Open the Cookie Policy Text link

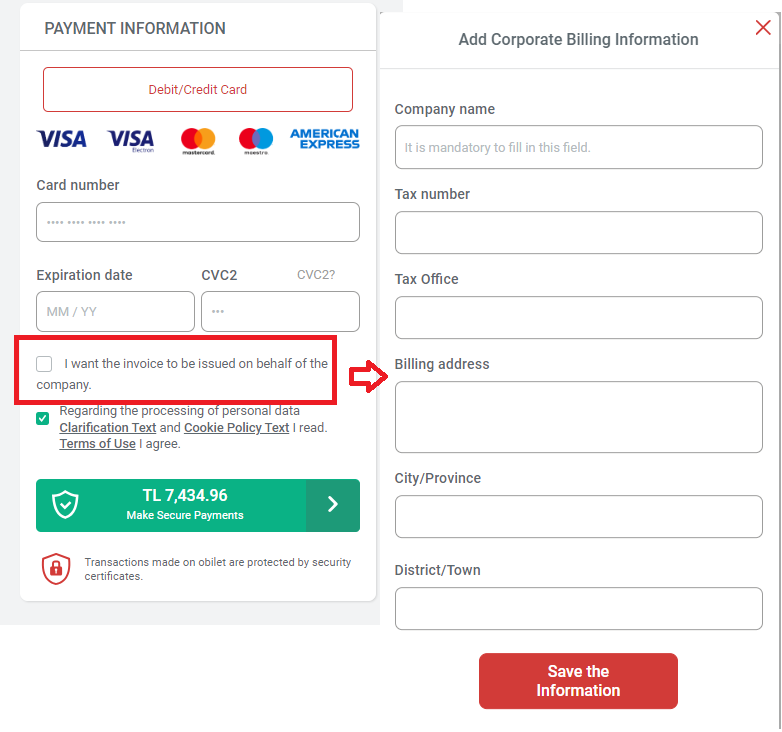(x=236, y=428)
